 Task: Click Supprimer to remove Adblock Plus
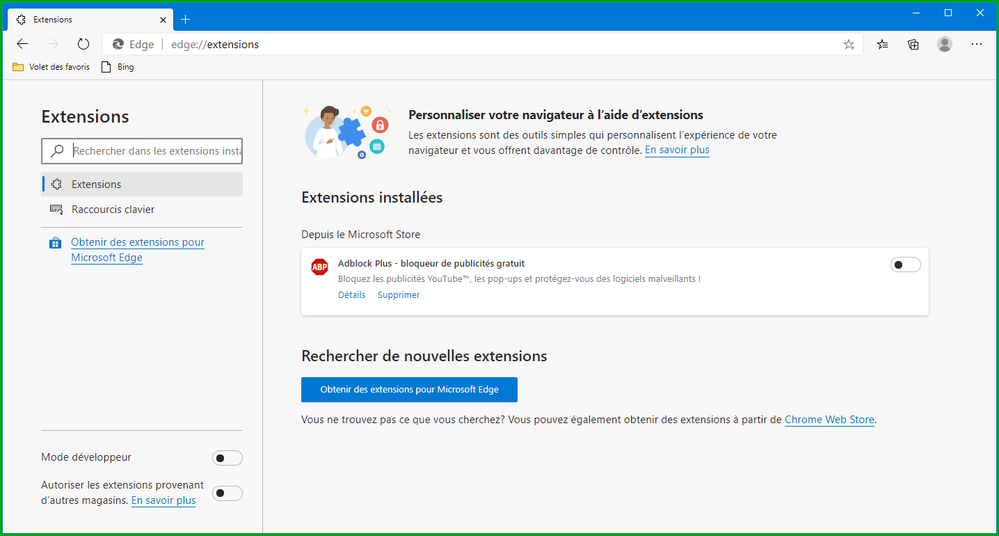[x=398, y=294]
